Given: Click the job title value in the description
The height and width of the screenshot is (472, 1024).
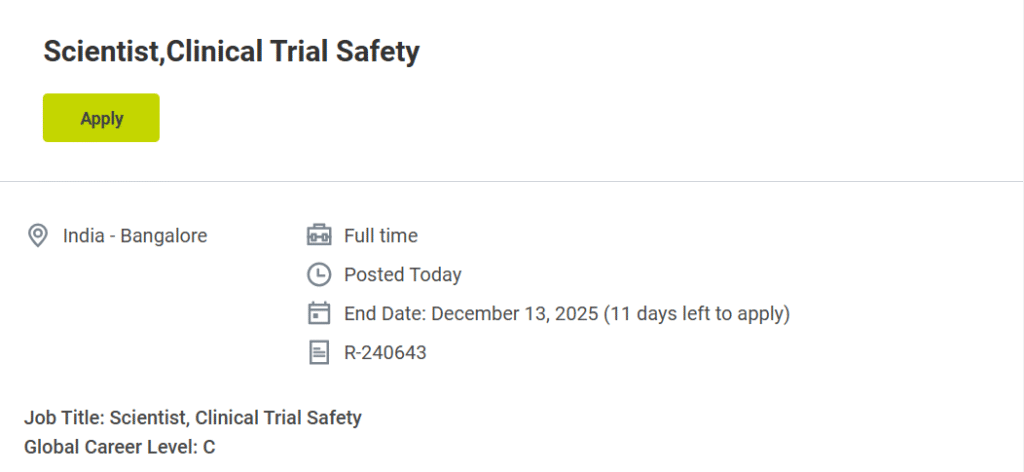Looking at the screenshot, I should [x=236, y=417].
